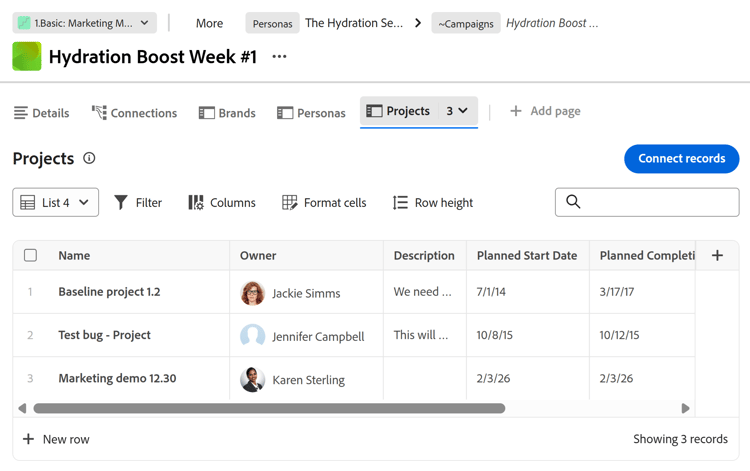Screen dimensions: 750x471
Task: Open the List 4 view dropdown
Action: tap(55, 202)
